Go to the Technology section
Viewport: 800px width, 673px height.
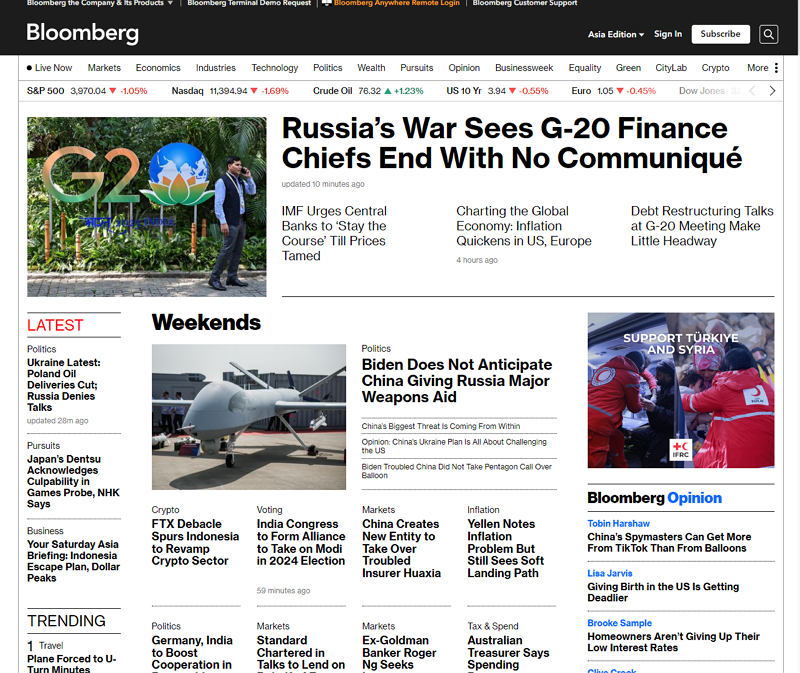click(274, 68)
